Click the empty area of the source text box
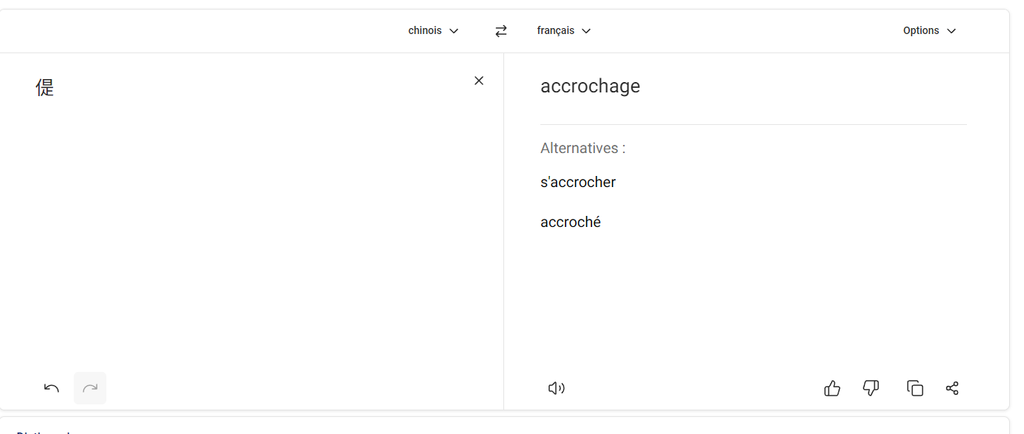 250,230
